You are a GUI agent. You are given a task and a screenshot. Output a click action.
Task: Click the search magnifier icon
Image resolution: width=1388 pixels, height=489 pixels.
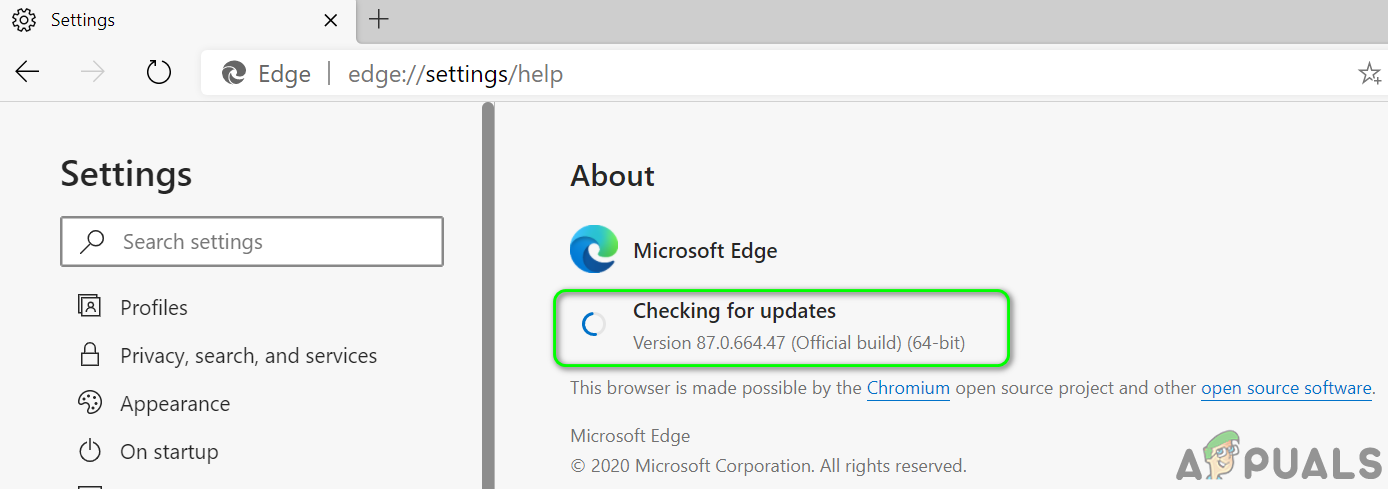pos(93,241)
